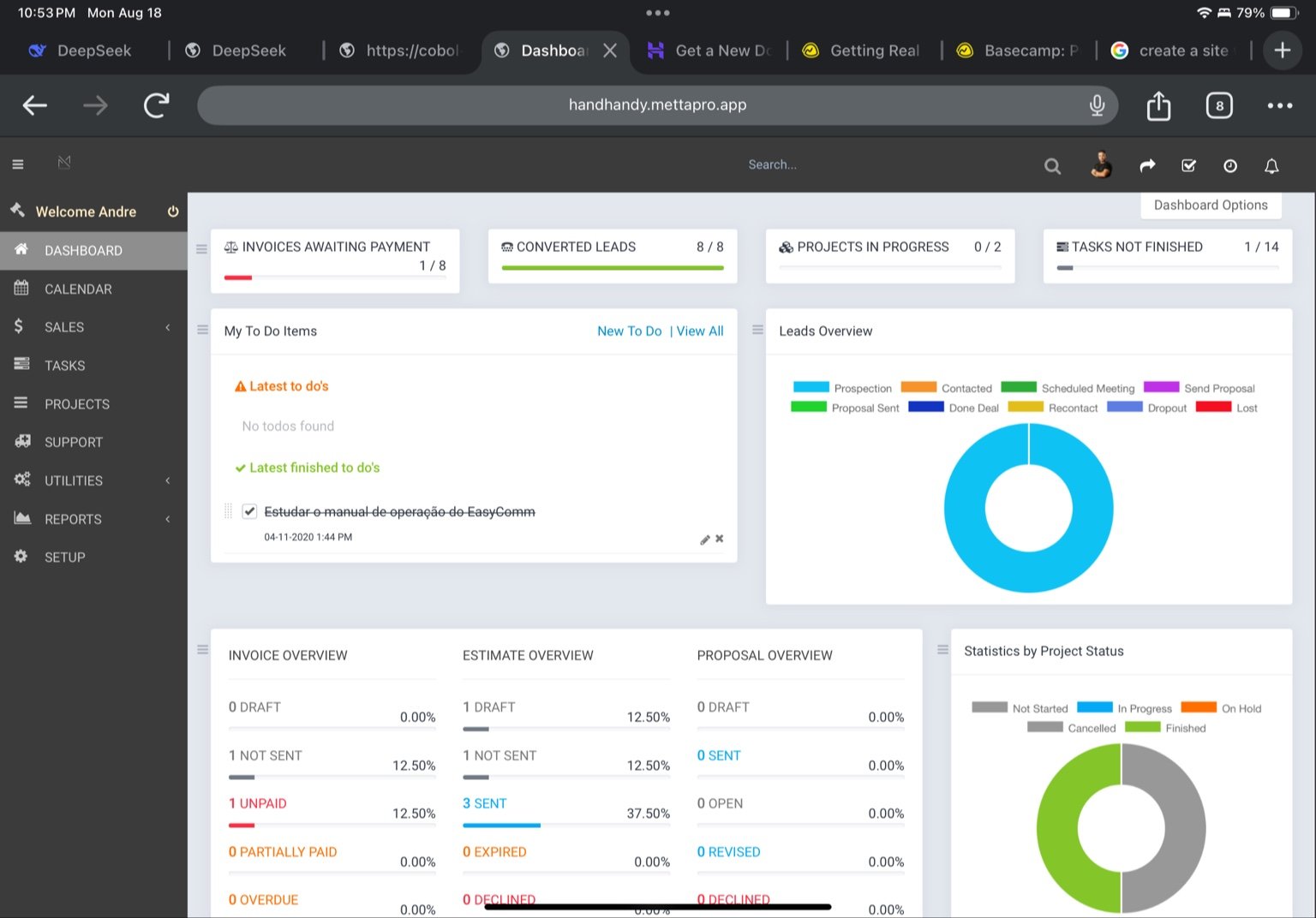Click the share arrow icon in header
This screenshot has height=918, width=1316.
tap(1147, 166)
